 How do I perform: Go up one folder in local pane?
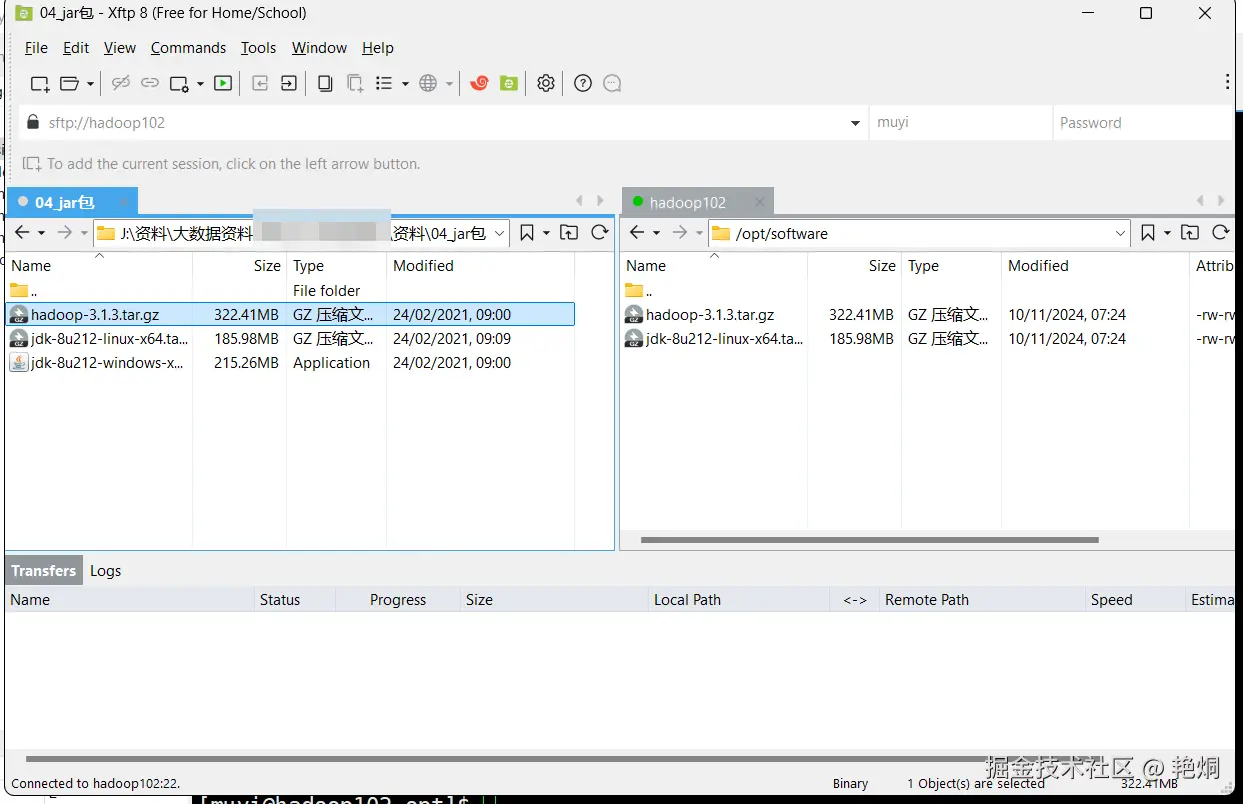tap(569, 233)
